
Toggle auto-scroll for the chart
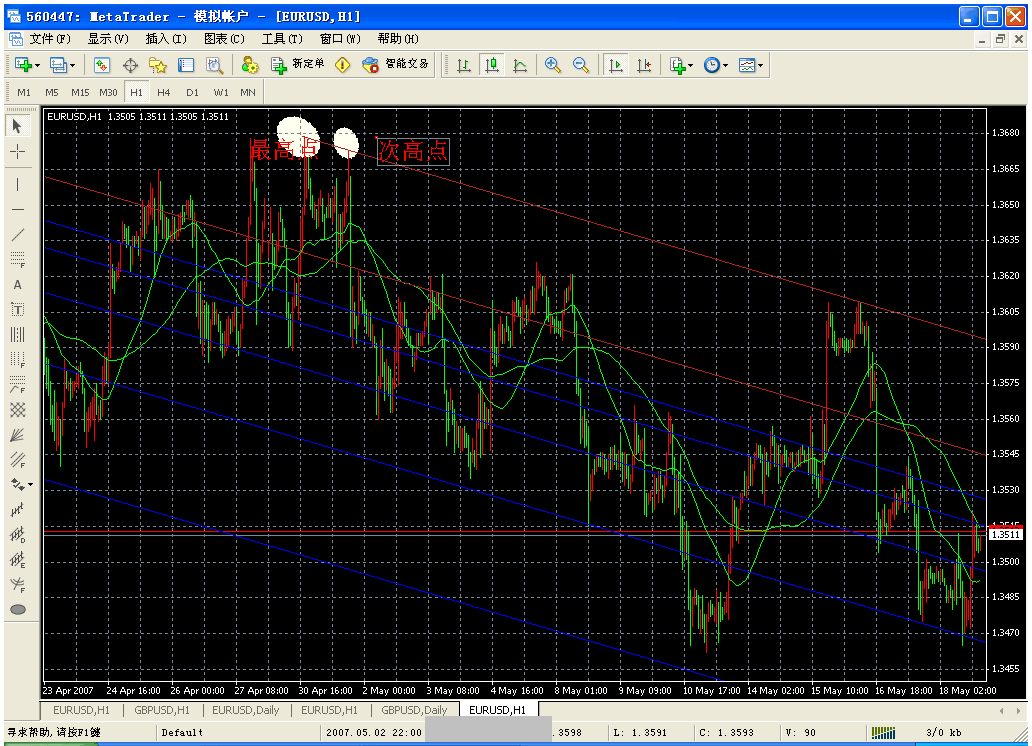click(x=616, y=64)
